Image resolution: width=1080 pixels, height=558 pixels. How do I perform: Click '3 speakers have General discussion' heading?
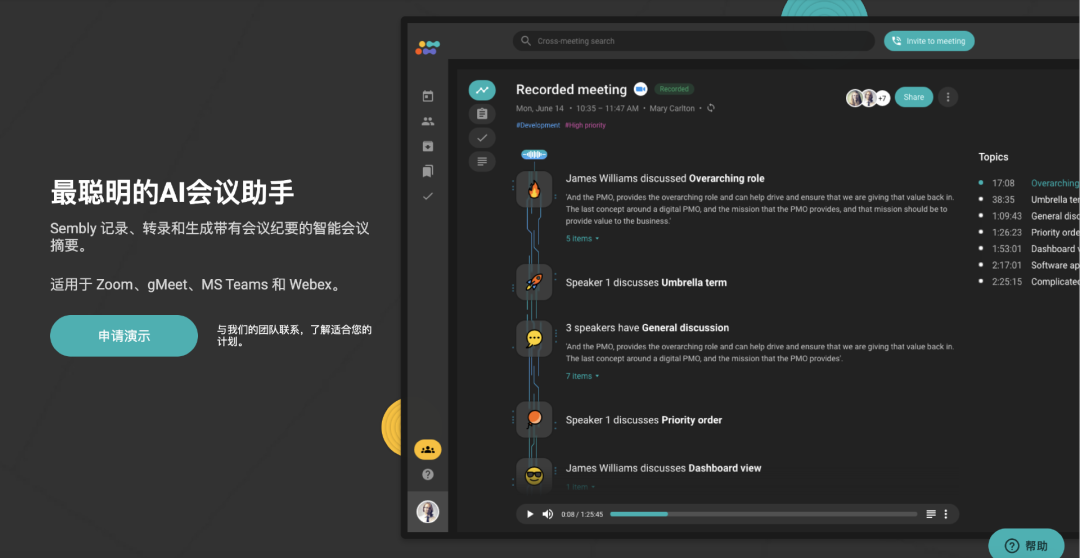click(x=647, y=328)
